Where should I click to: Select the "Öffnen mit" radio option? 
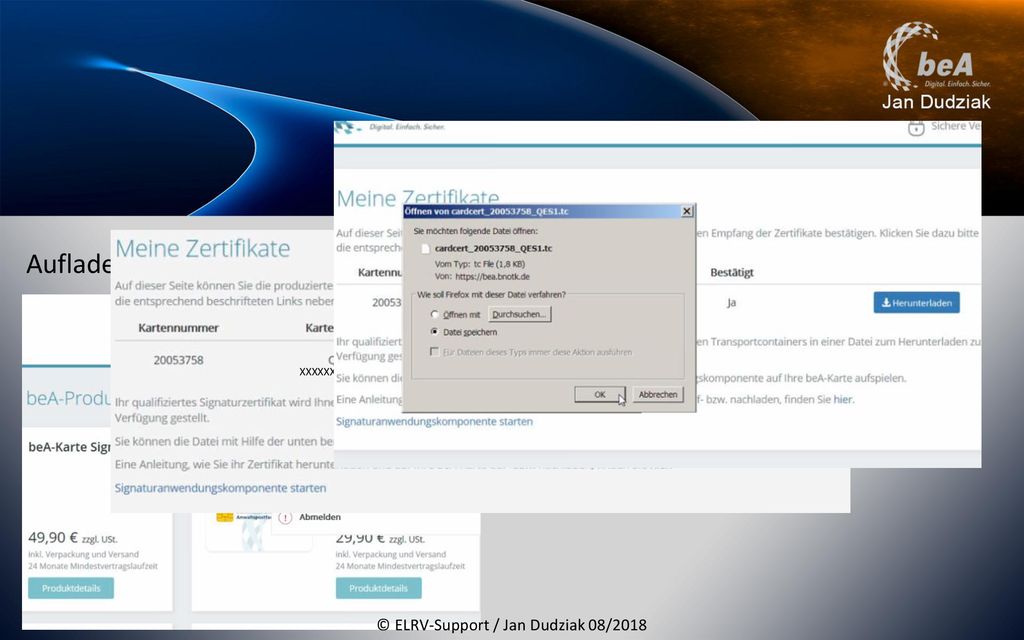(x=435, y=315)
